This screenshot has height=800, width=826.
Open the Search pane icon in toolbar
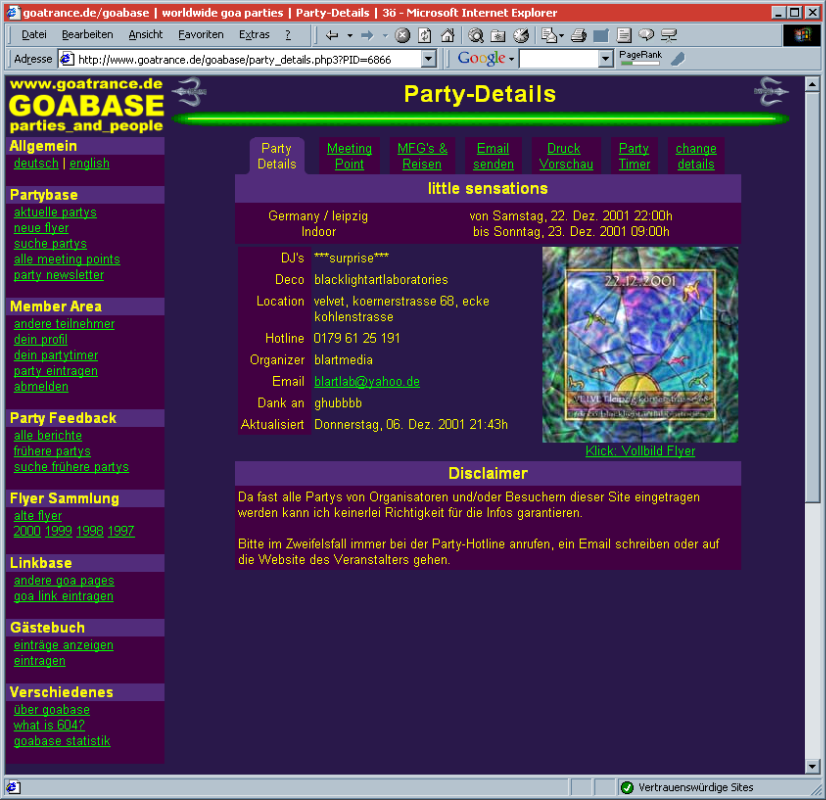pyautogui.click(x=476, y=35)
